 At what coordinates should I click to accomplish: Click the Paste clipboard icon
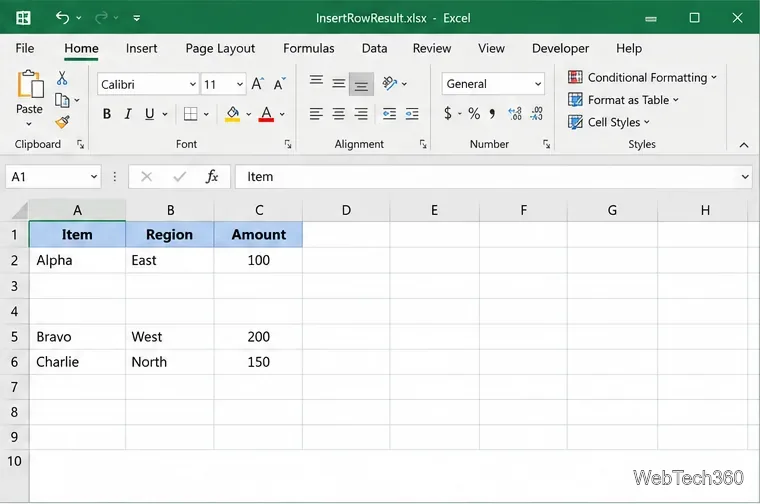[30, 84]
